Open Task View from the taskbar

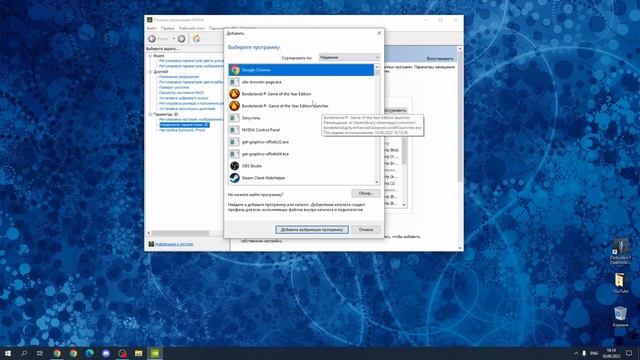(x=40, y=353)
